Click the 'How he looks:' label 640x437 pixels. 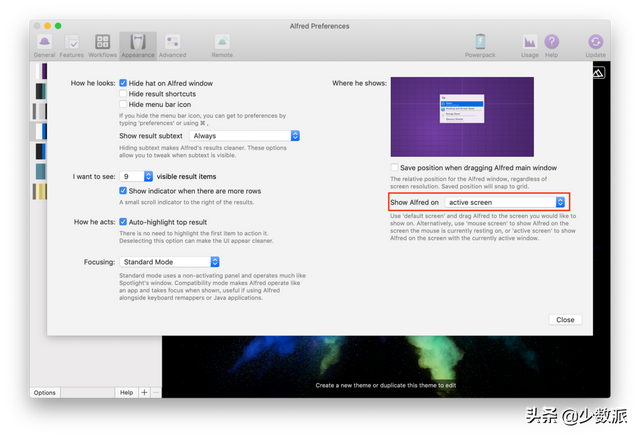93,83
